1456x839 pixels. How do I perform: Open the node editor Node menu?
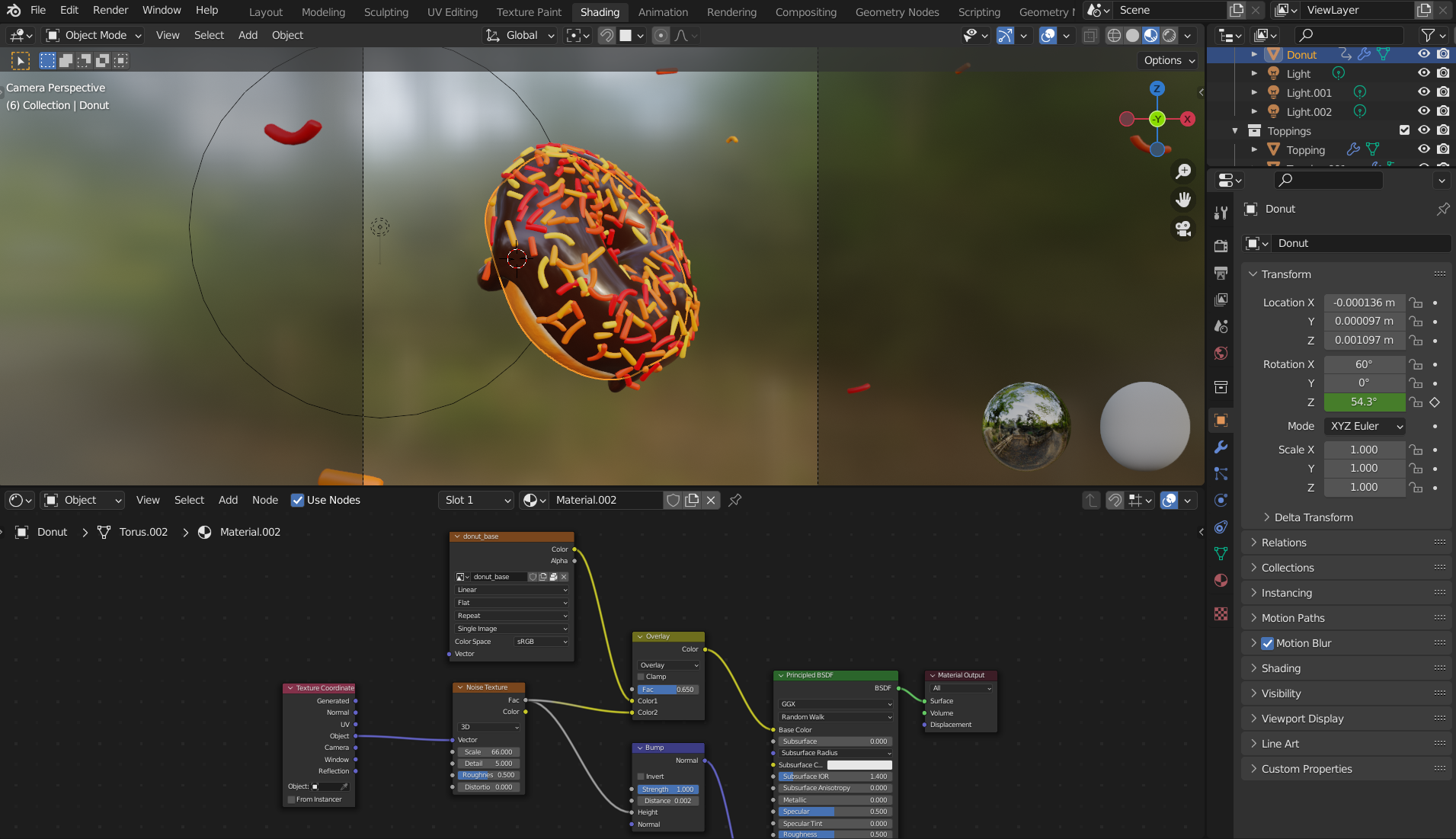pos(265,500)
